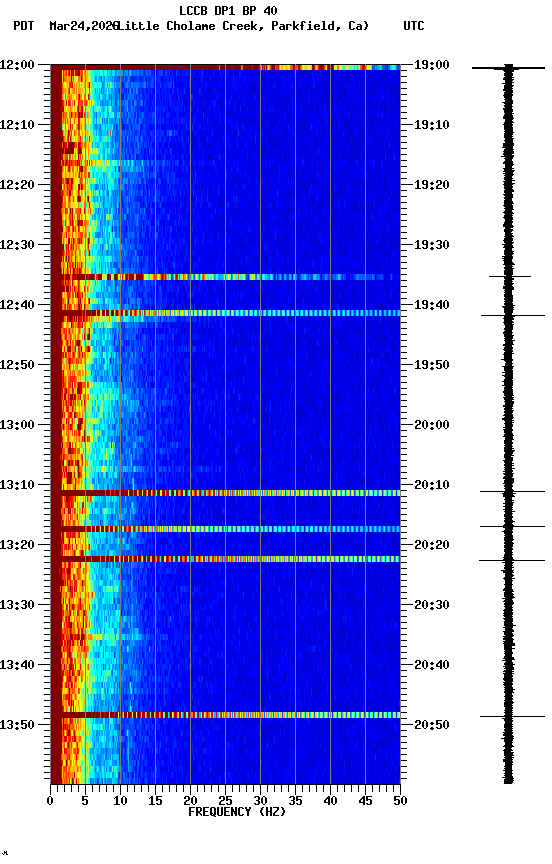
Task: Click the '19:10' UTC time label
Action: 432,125
